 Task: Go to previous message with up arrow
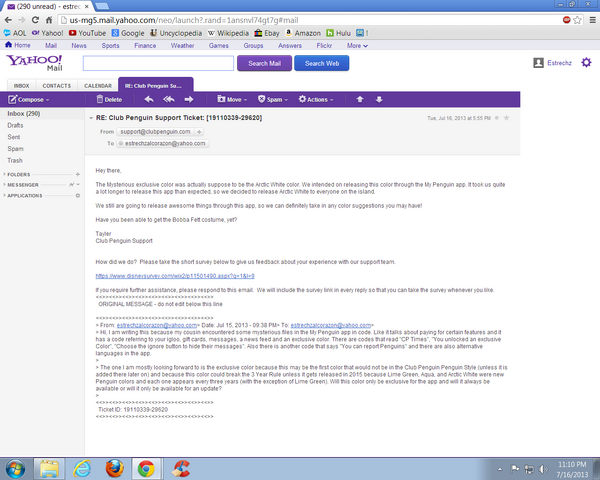click(360, 100)
